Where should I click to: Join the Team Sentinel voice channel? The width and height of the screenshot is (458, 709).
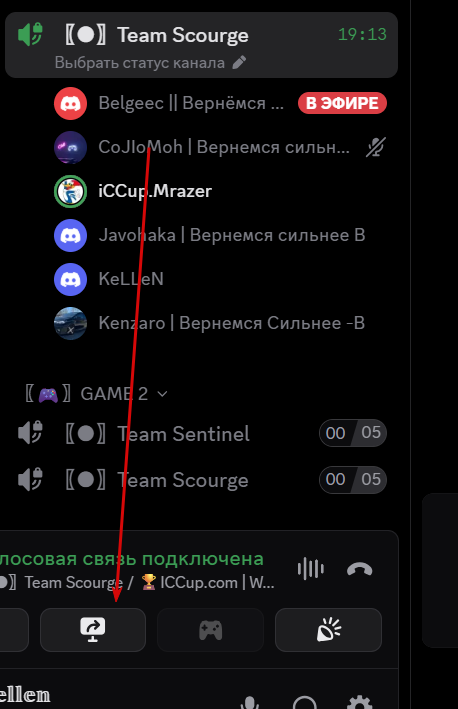point(202,434)
